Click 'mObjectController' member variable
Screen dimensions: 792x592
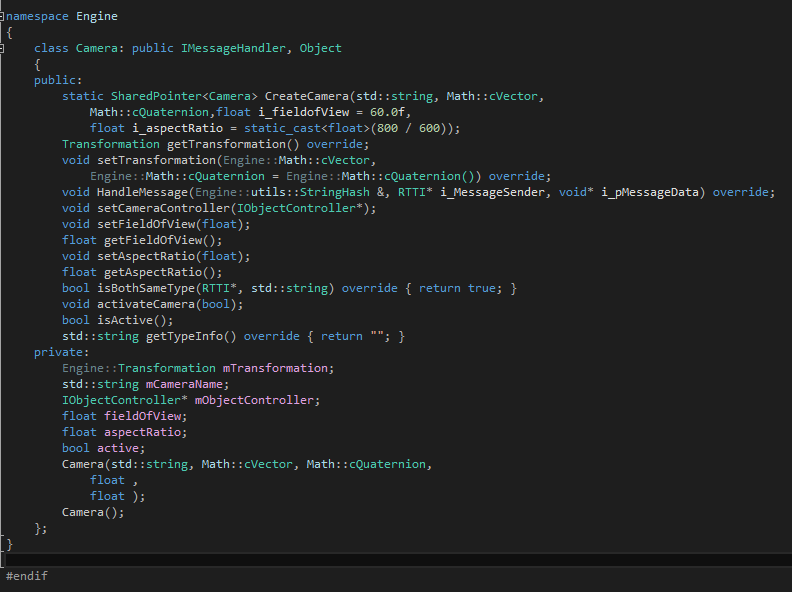255,400
